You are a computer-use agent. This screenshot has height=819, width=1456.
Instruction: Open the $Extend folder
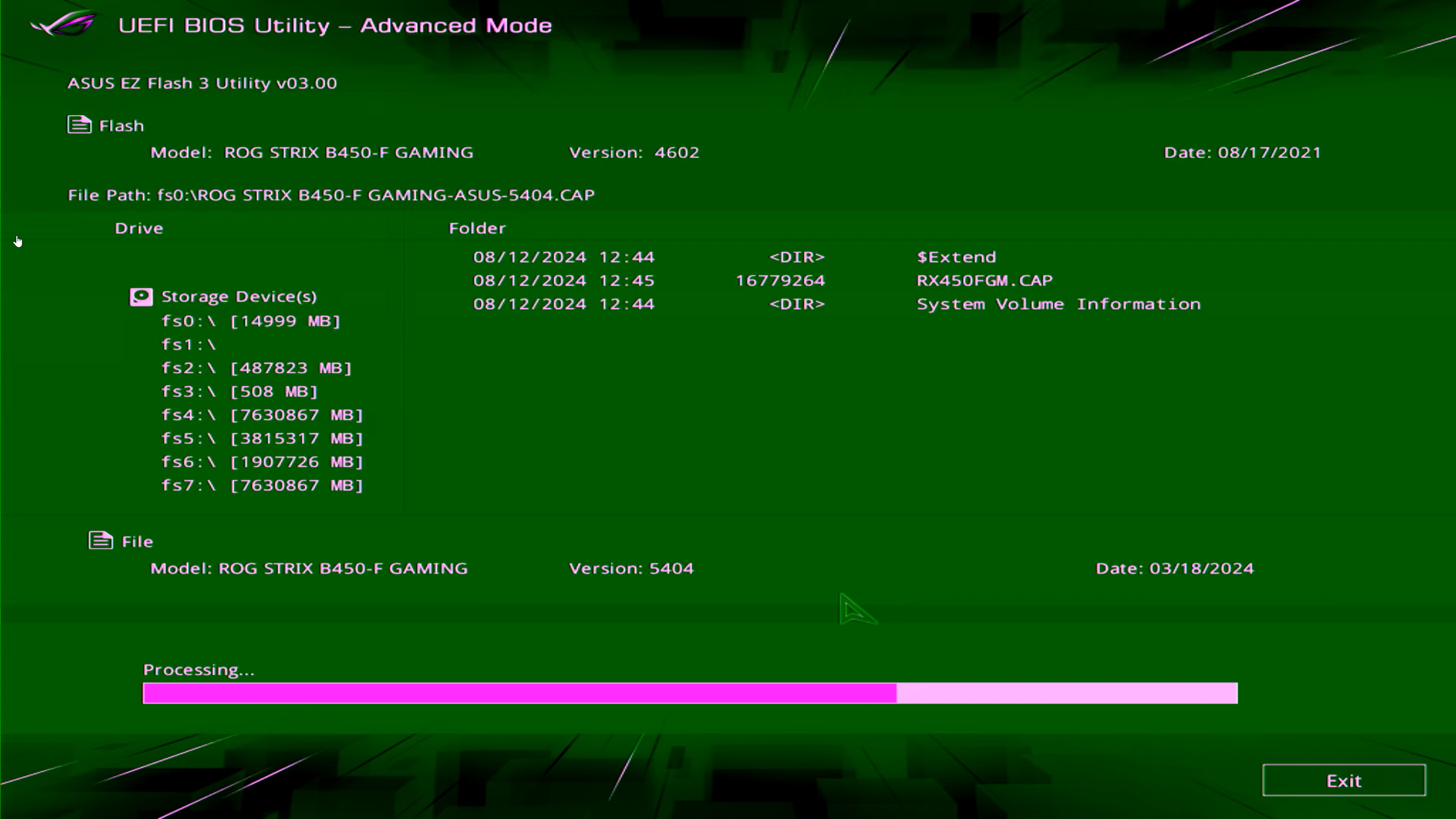click(956, 257)
